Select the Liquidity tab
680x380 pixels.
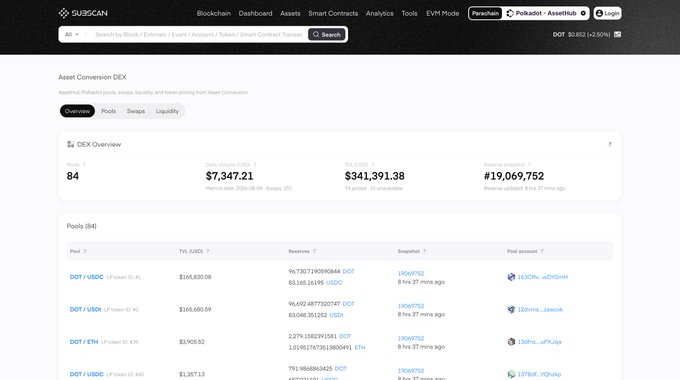click(167, 111)
